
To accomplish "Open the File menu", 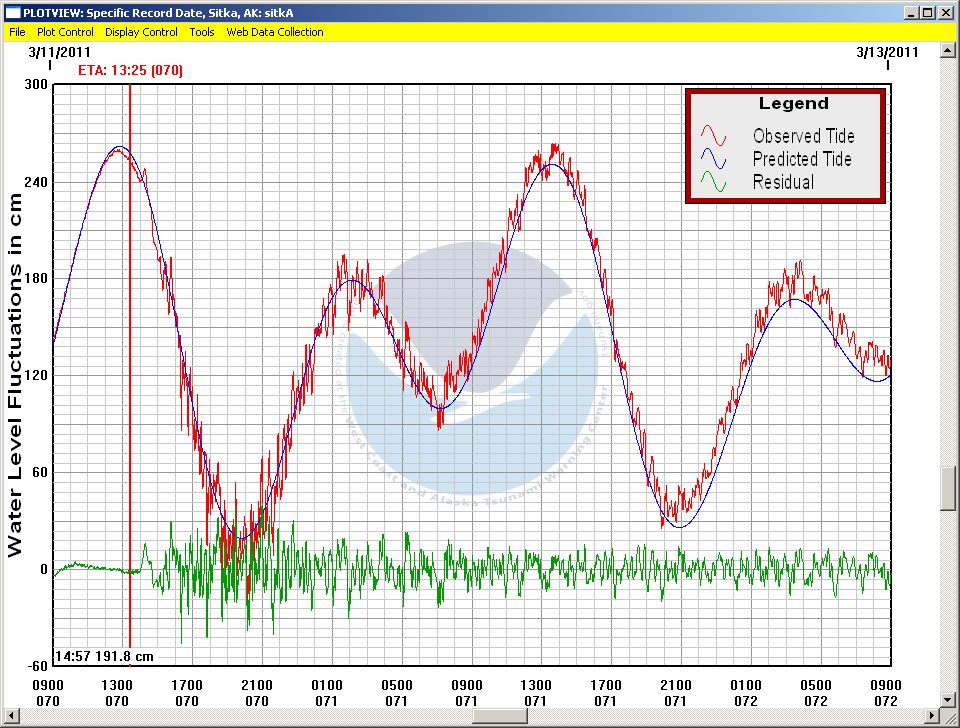I will 17,32.
